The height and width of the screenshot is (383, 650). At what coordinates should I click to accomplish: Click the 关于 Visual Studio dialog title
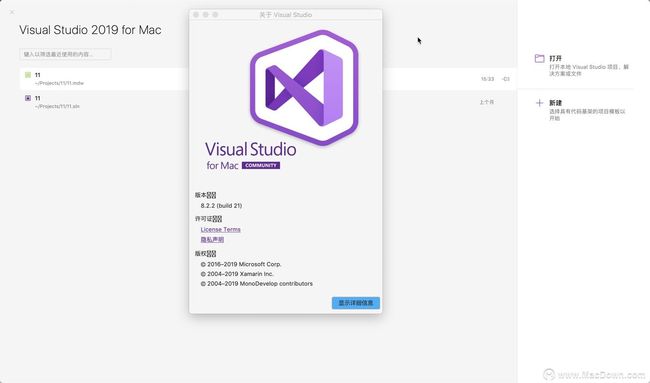click(286, 15)
